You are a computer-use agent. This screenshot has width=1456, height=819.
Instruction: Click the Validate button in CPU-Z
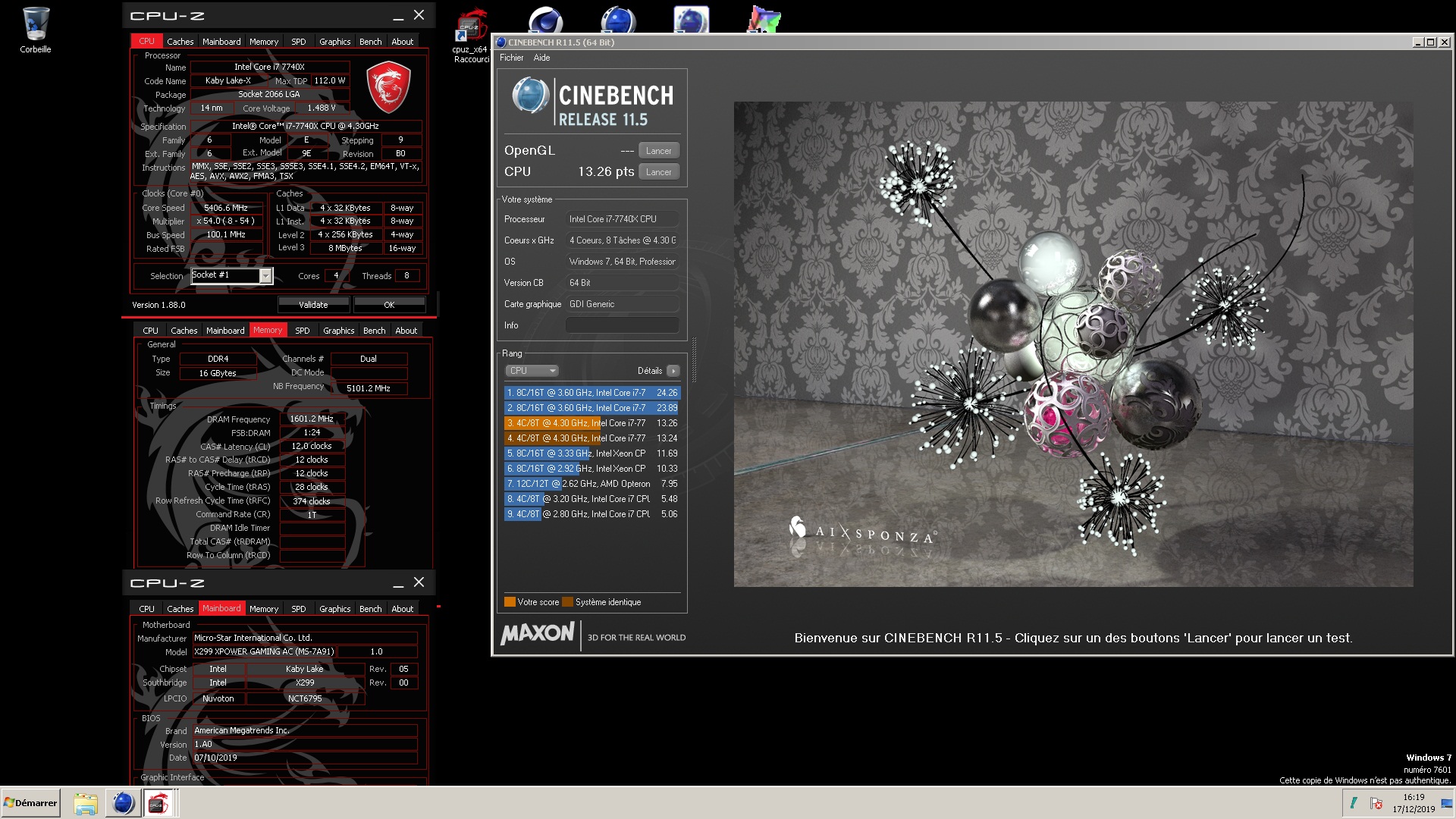(x=313, y=305)
